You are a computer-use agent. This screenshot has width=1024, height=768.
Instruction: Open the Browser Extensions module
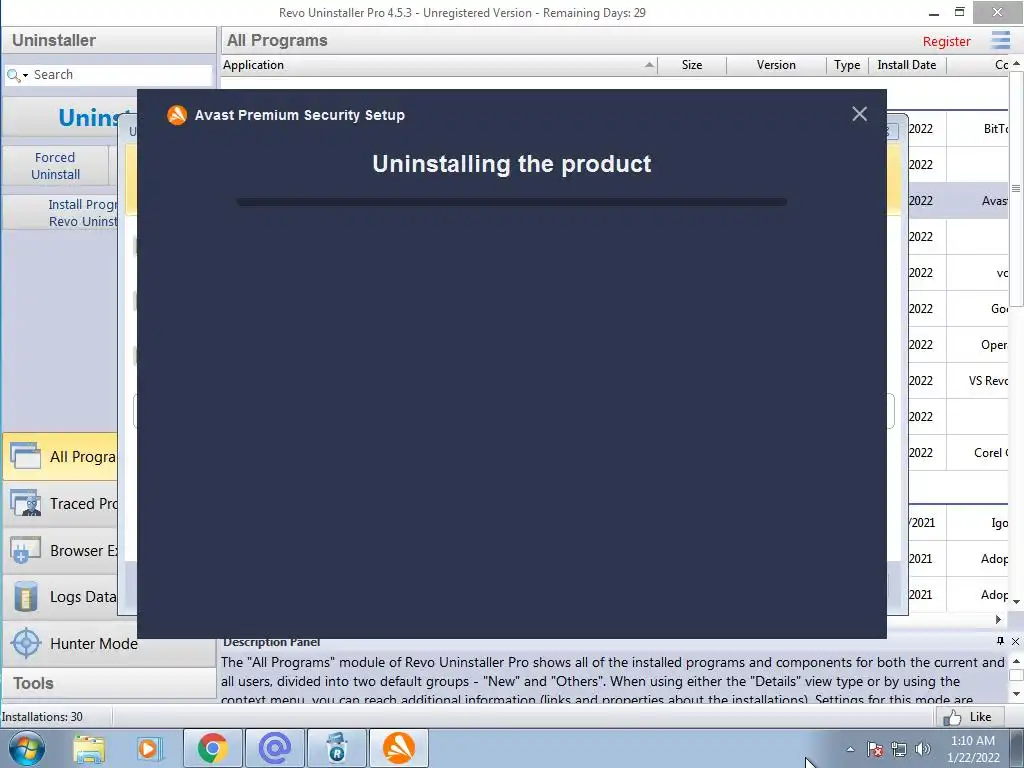61,551
